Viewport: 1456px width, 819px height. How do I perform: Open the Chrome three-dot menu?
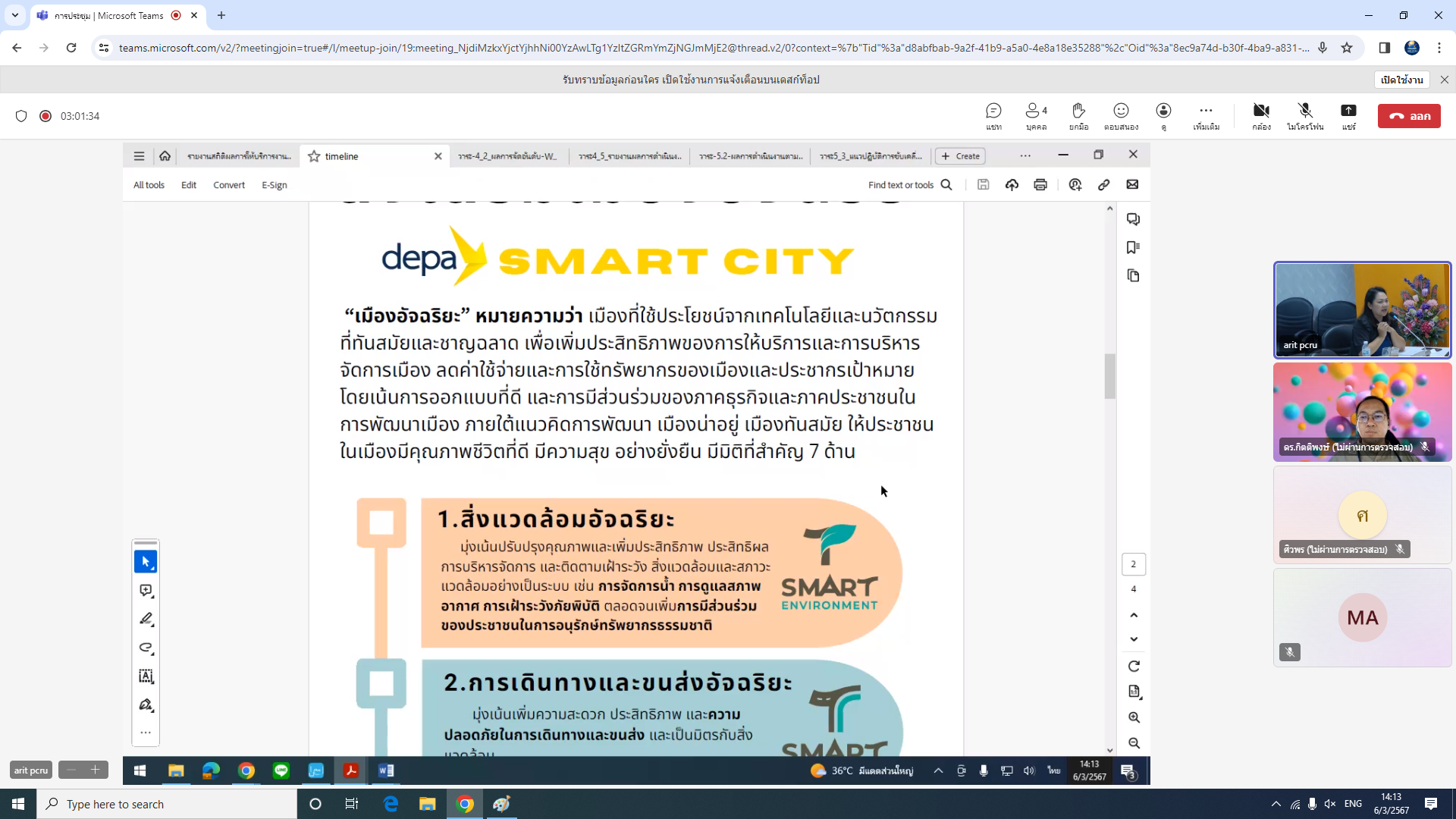(x=1439, y=48)
